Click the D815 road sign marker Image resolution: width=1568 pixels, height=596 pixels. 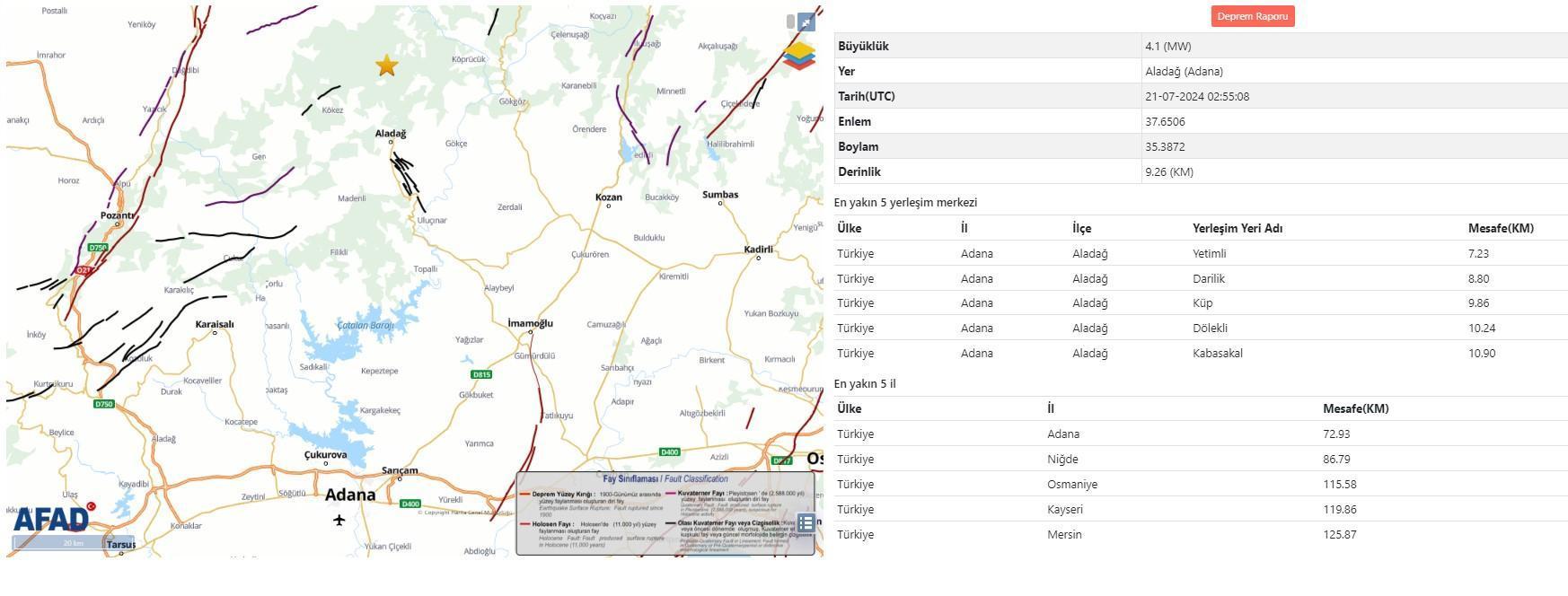[x=481, y=374]
